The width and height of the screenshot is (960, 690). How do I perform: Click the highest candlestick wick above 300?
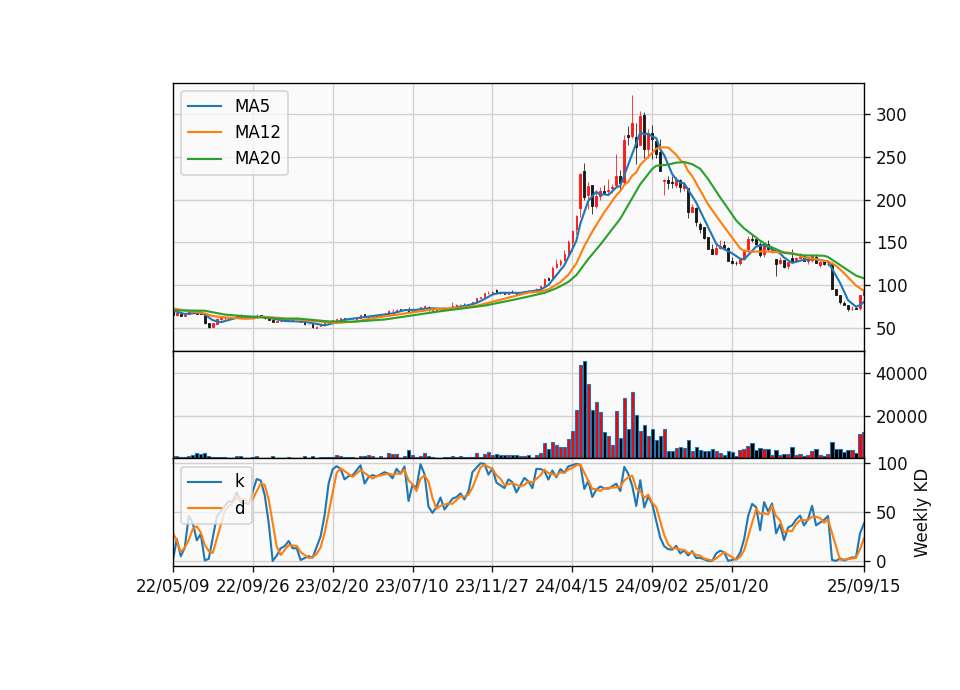632,110
